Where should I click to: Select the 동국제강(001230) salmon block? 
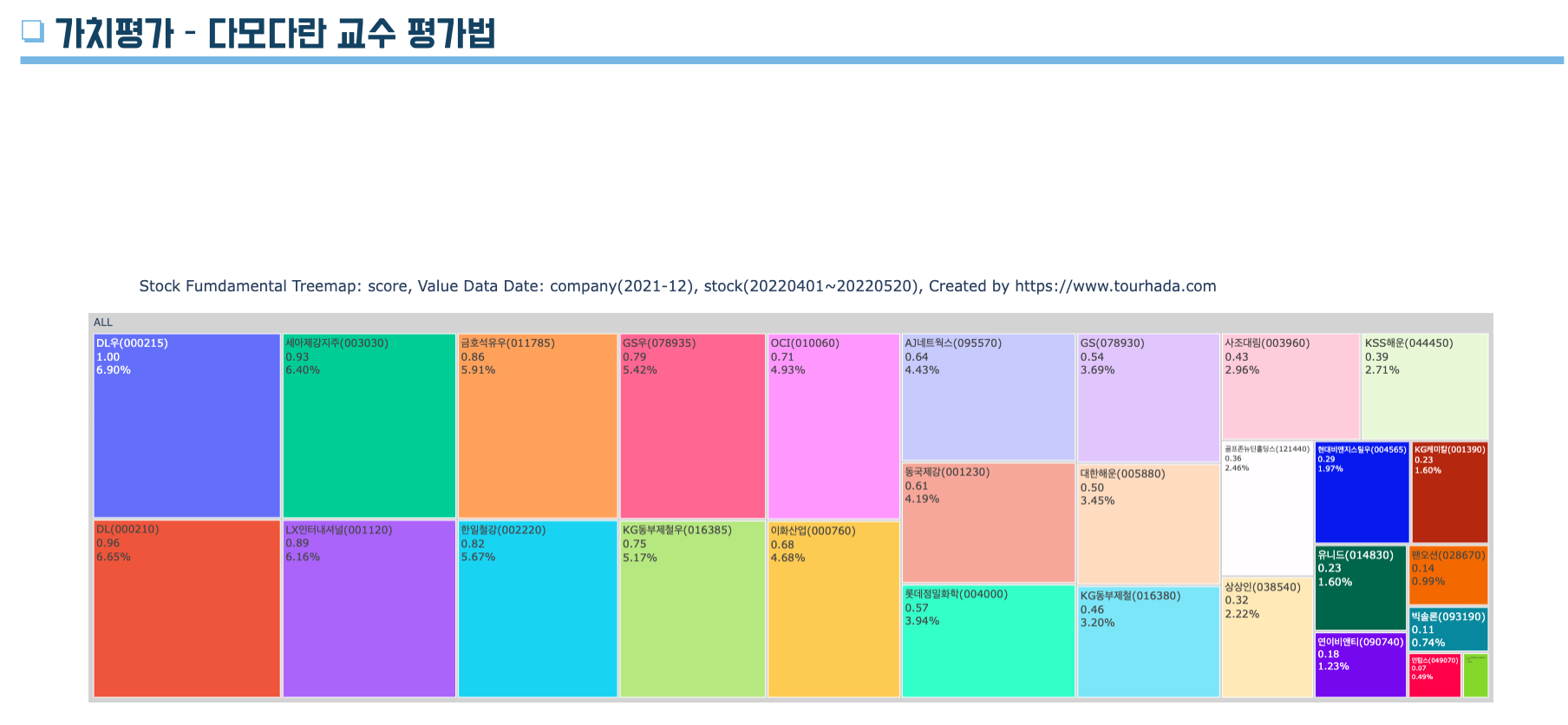(989, 523)
